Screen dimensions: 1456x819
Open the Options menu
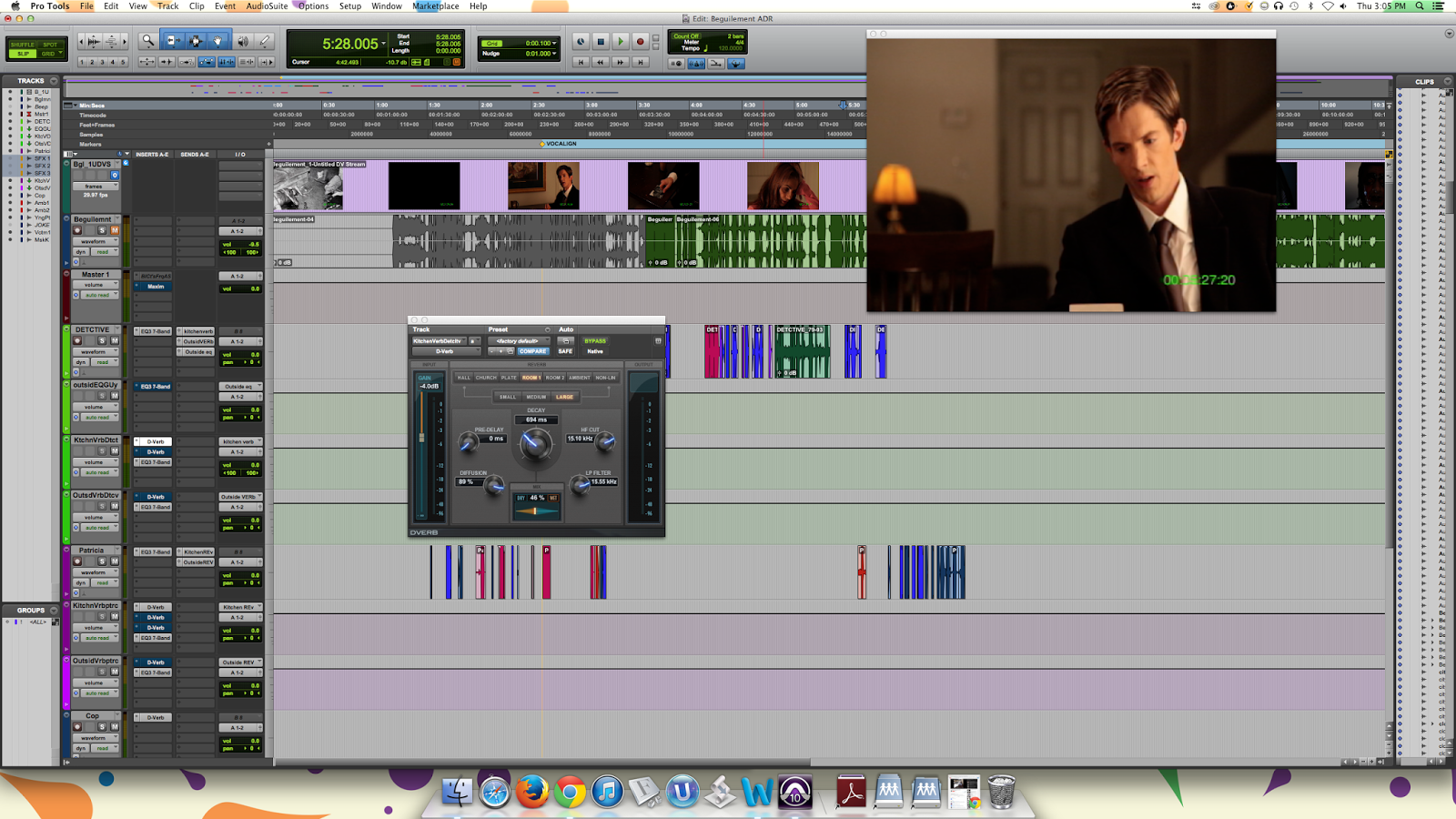coord(313,6)
